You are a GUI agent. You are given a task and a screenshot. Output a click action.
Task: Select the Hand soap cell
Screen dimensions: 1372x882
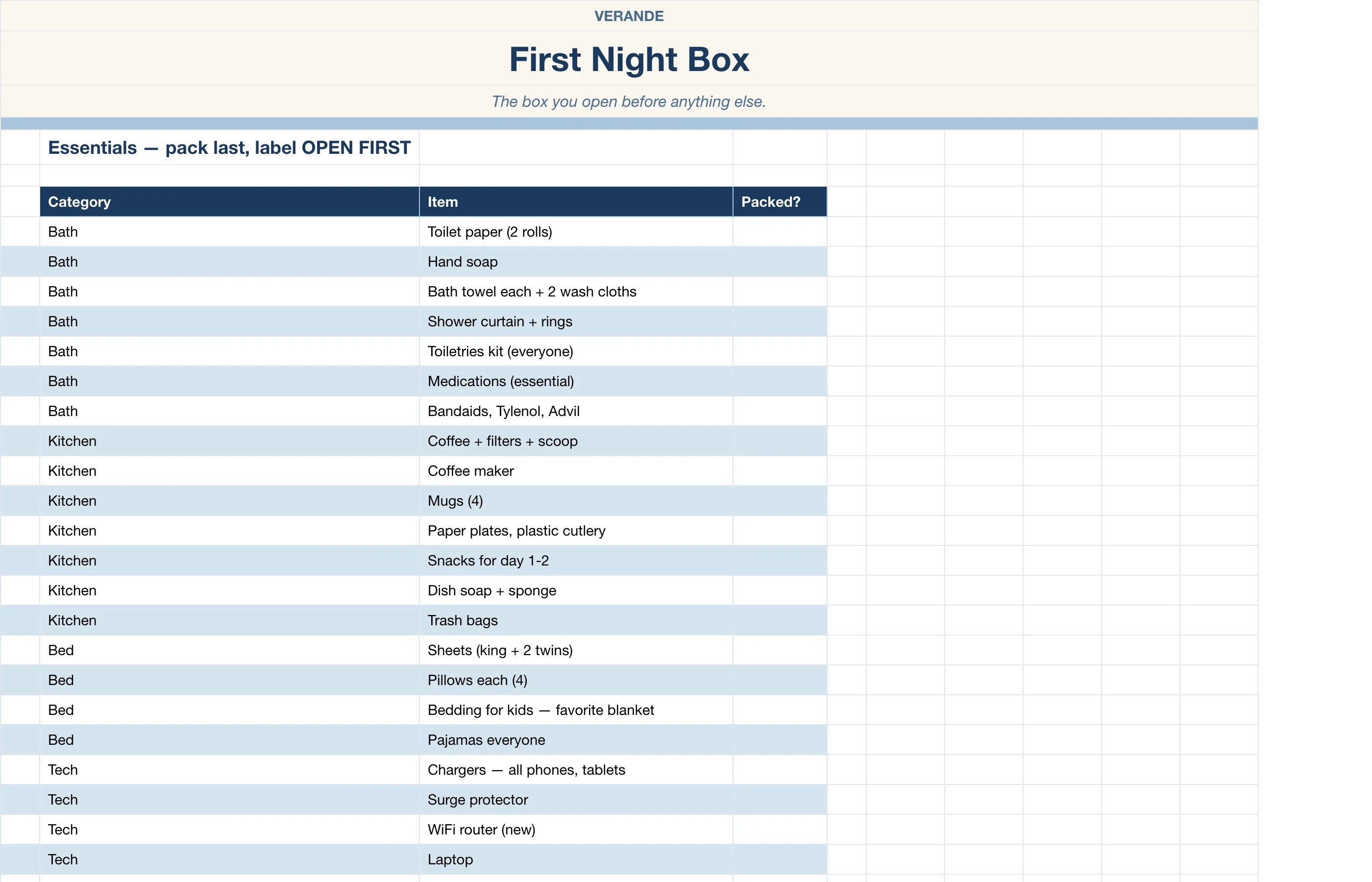coord(576,262)
